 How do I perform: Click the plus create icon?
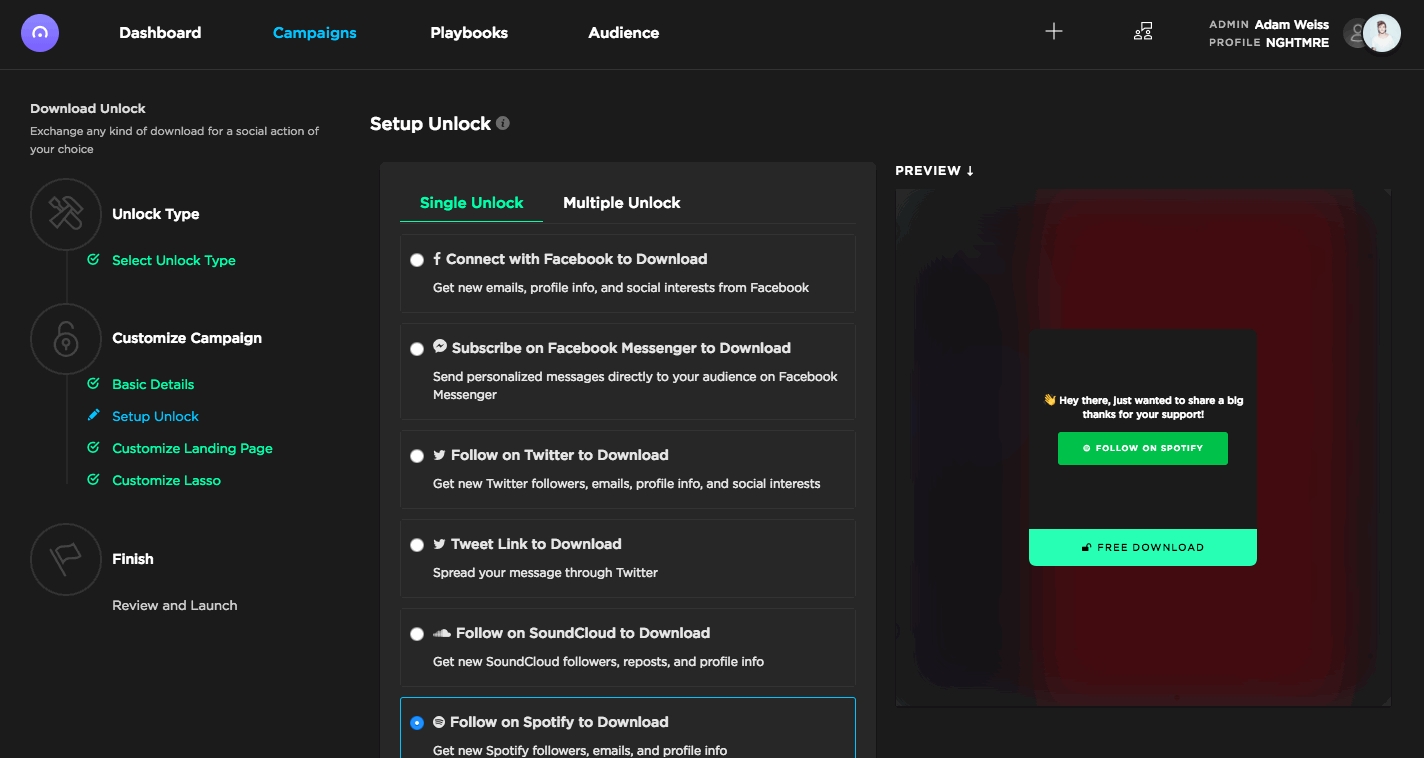1053,32
